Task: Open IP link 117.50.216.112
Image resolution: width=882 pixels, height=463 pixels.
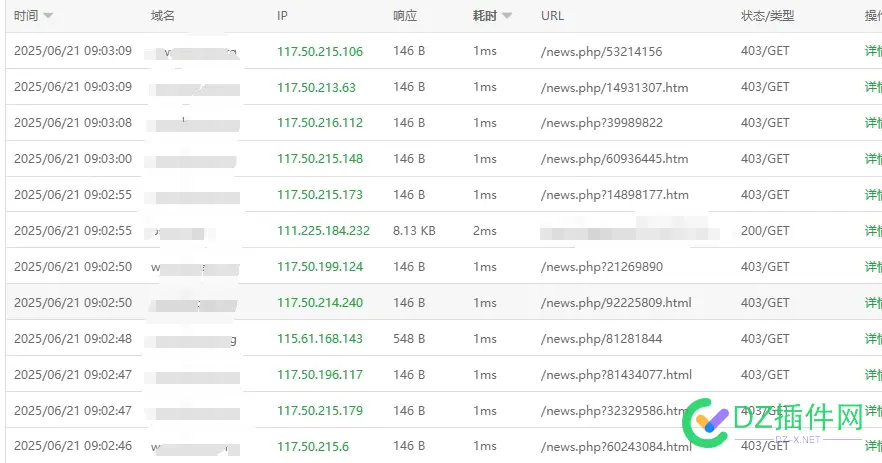Action: 320,123
